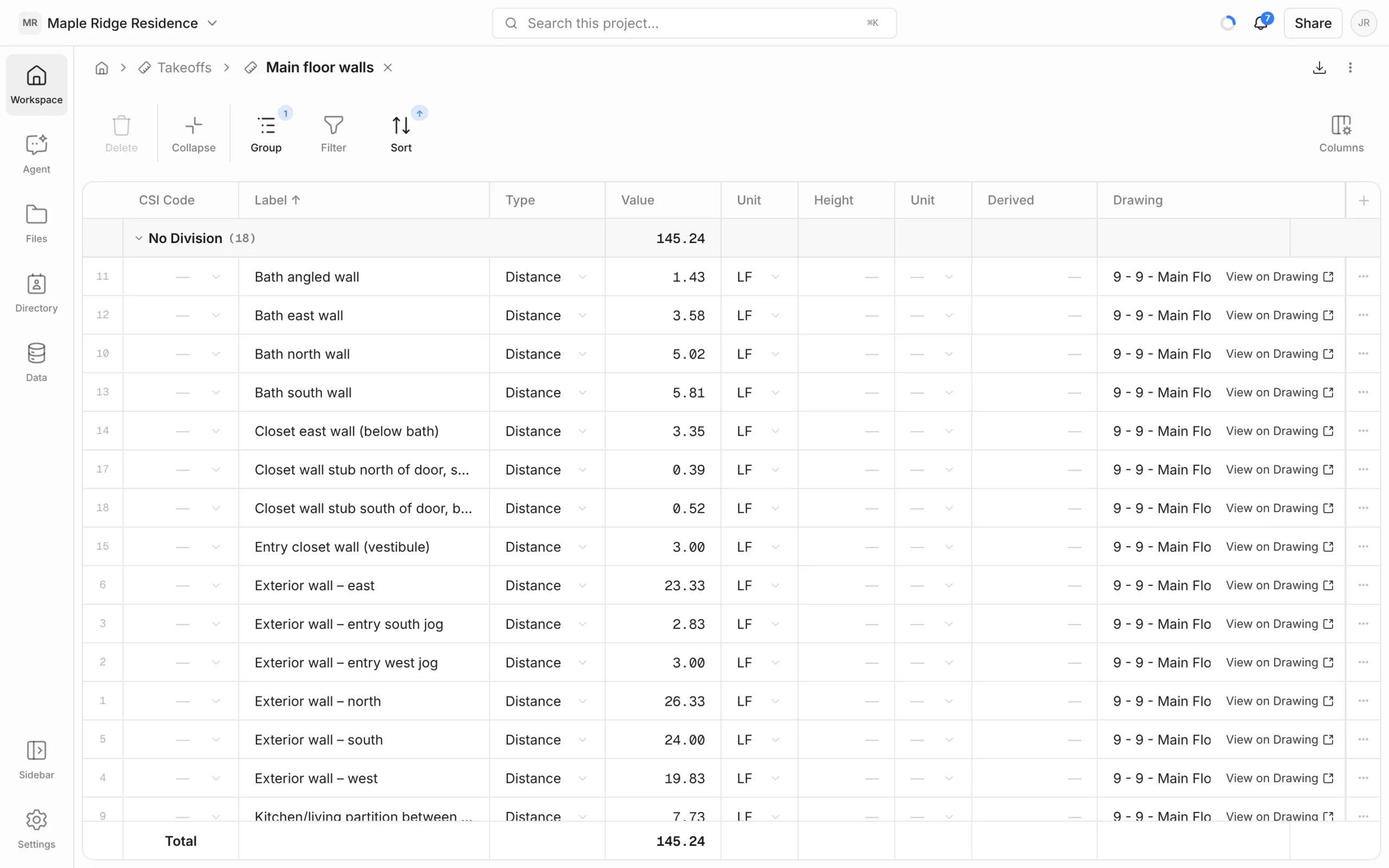This screenshot has width=1389, height=868.
Task: Collapse all groups with Collapse
Action: 193,133
